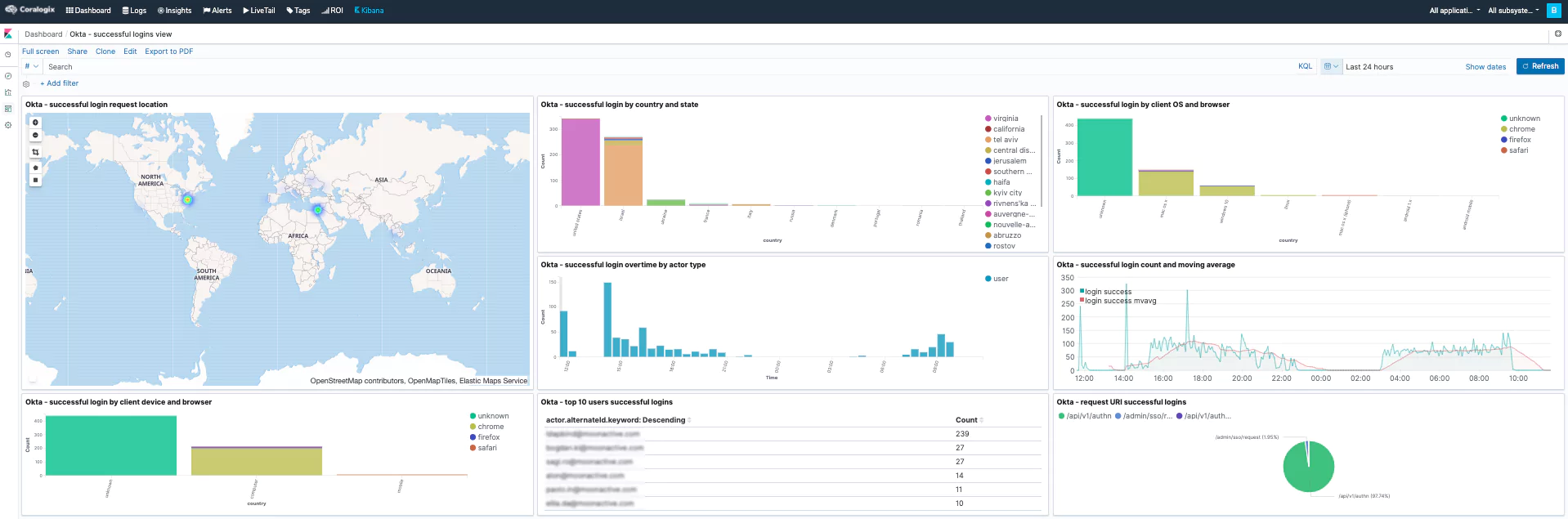
Task: Click Dashboard in the breadcrumb
Action: coord(43,34)
